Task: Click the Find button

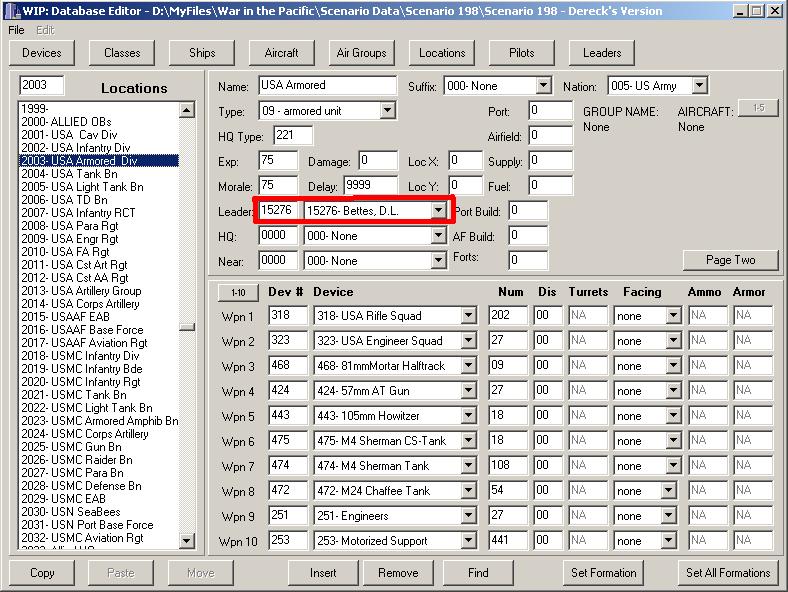Action: 478,573
